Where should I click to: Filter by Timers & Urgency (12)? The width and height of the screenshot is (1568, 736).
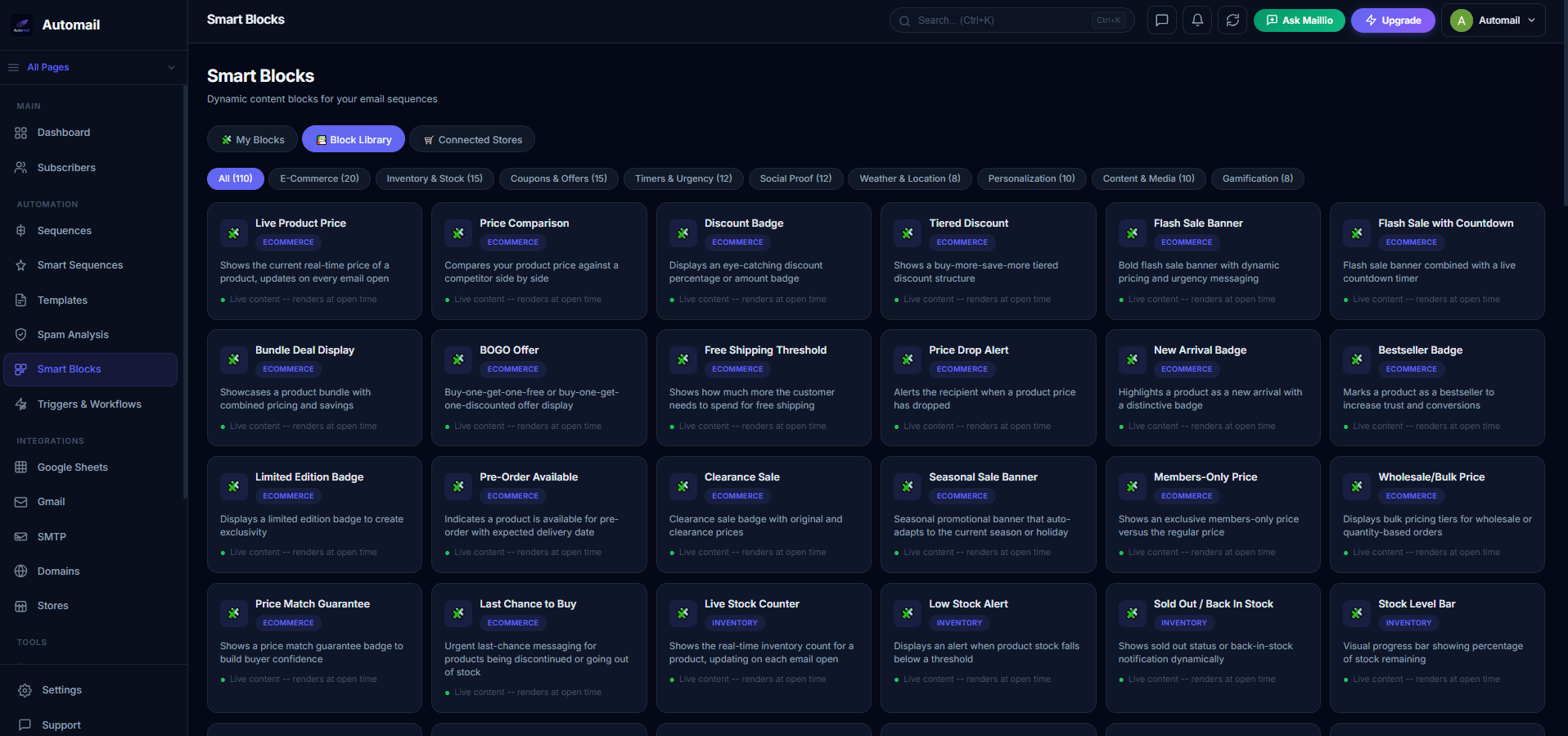[683, 178]
